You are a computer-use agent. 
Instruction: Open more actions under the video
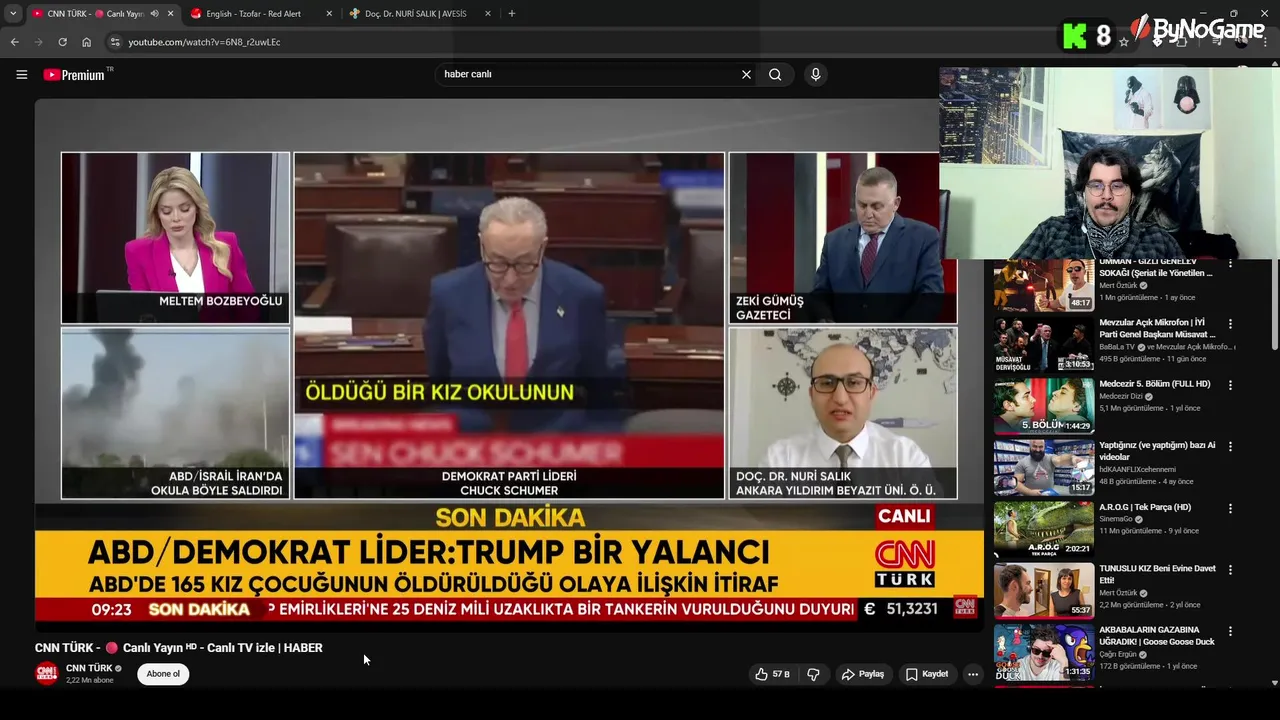point(973,674)
